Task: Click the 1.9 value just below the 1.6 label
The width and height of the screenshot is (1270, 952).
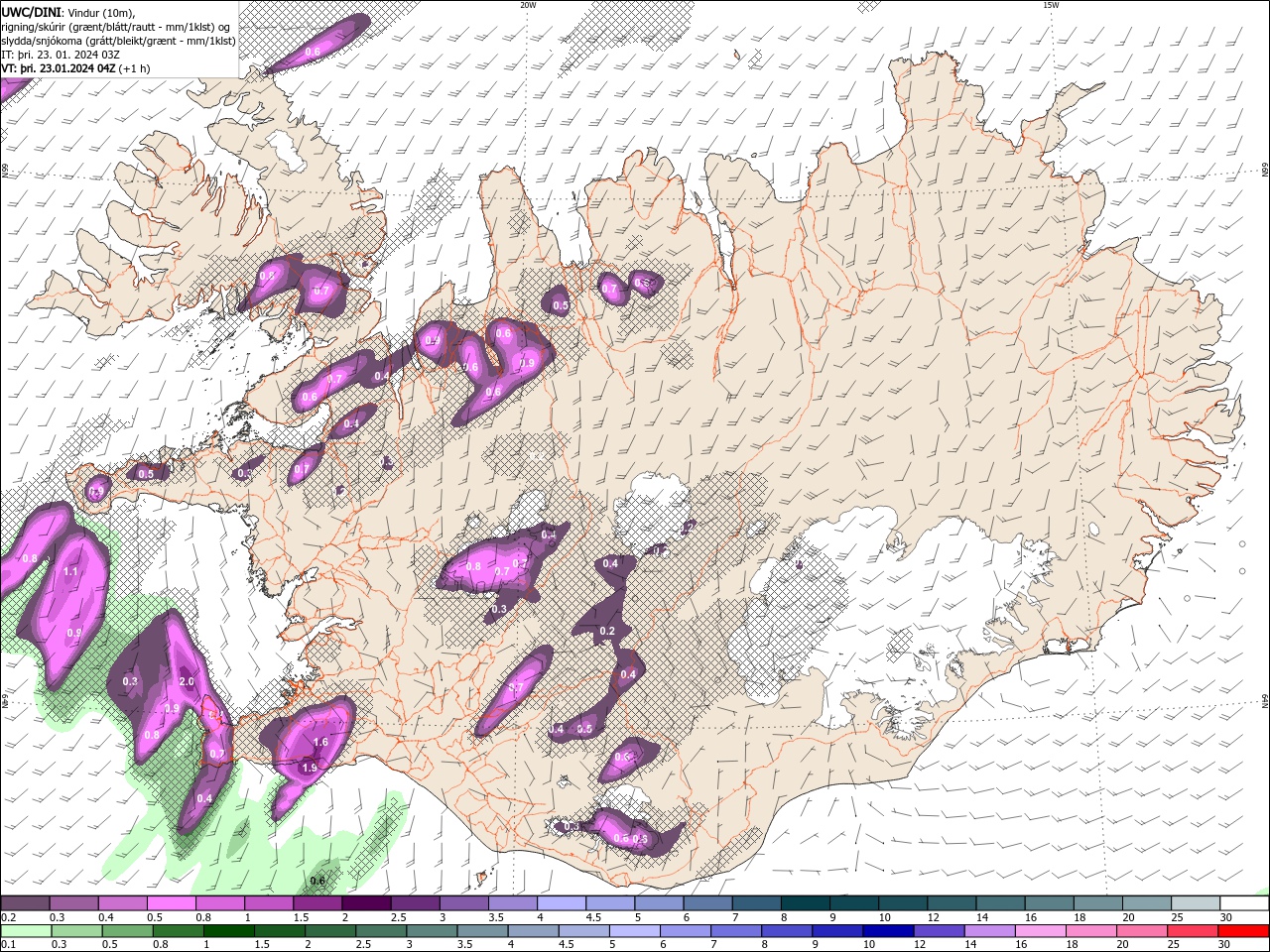Action: click(309, 768)
